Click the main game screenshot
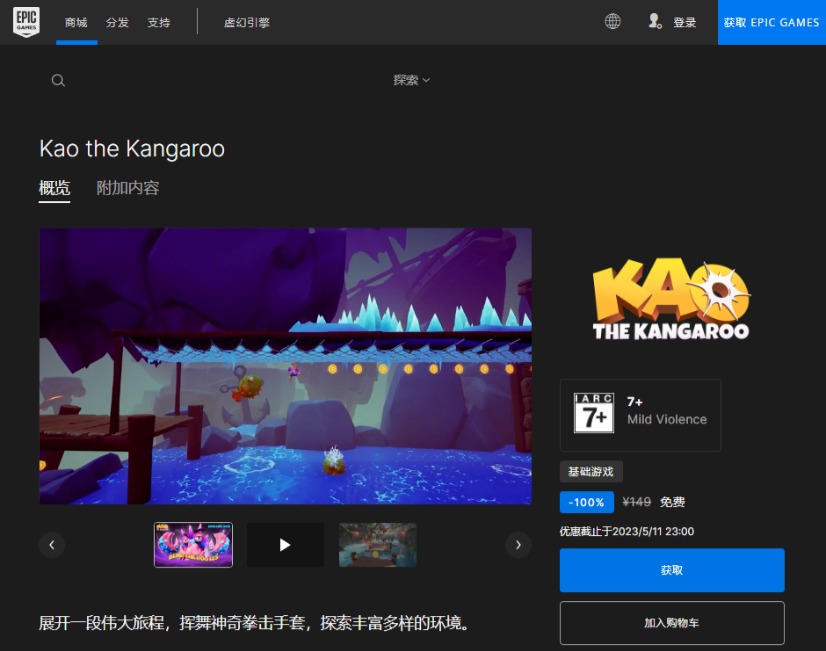The width and height of the screenshot is (826, 651). click(x=286, y=366)
